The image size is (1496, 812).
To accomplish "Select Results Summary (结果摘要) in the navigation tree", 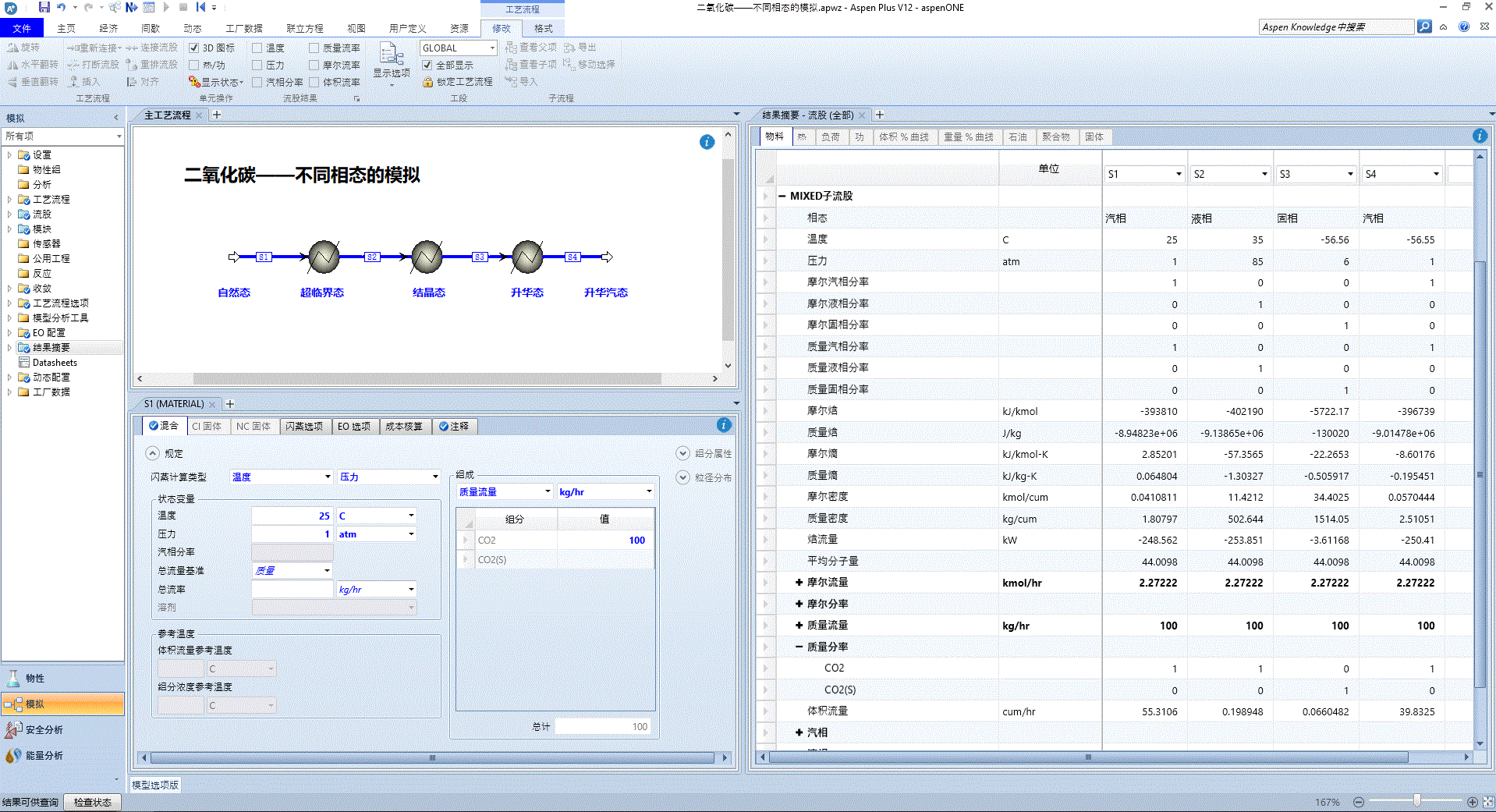I will pyautogui.click(x=51, y=348).
